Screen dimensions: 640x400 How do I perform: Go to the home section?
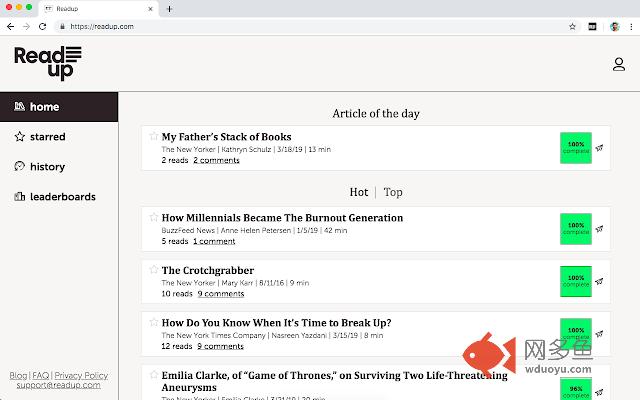click(59, 107)
